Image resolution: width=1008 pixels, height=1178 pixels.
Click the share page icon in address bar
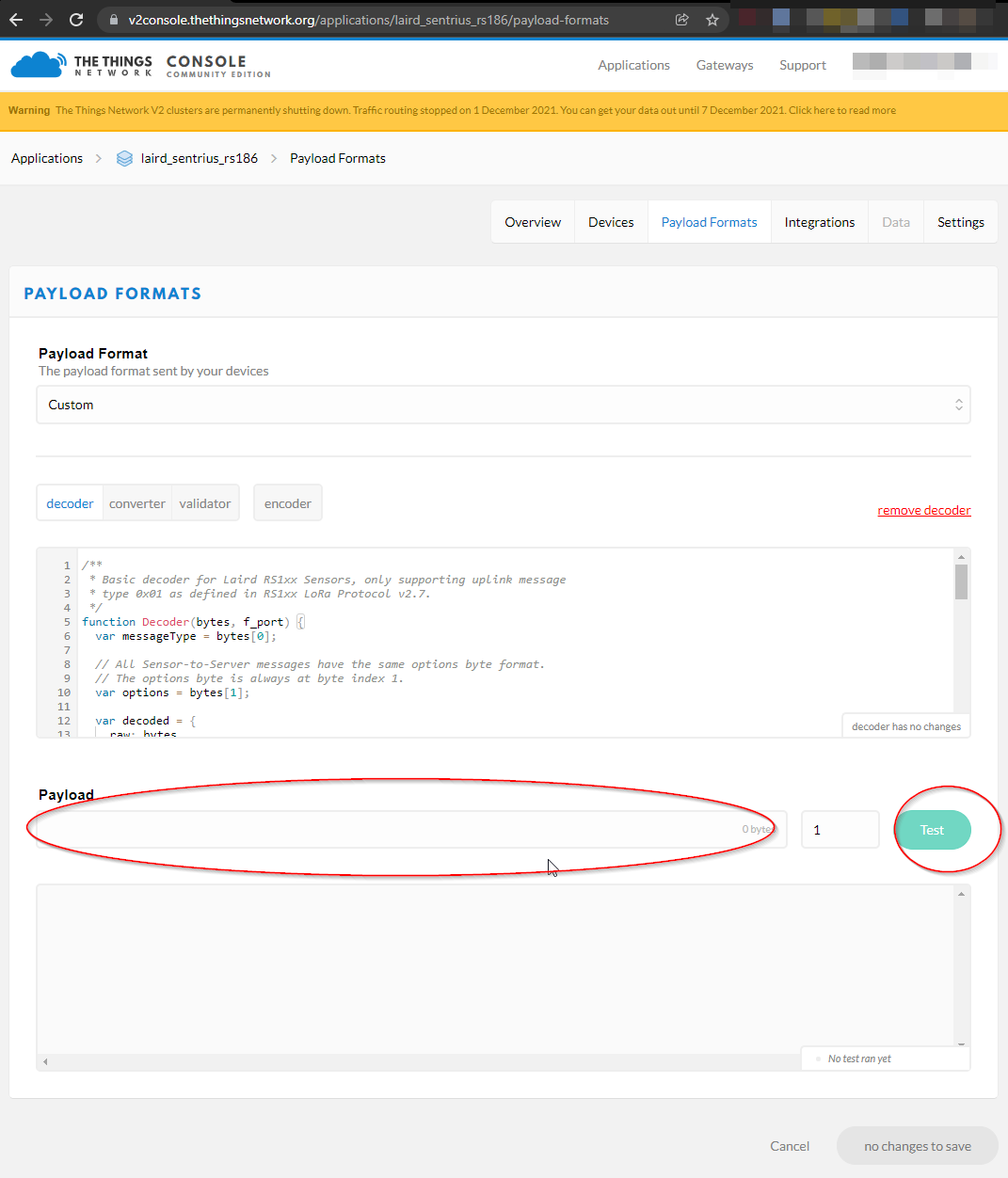point(682,20)
